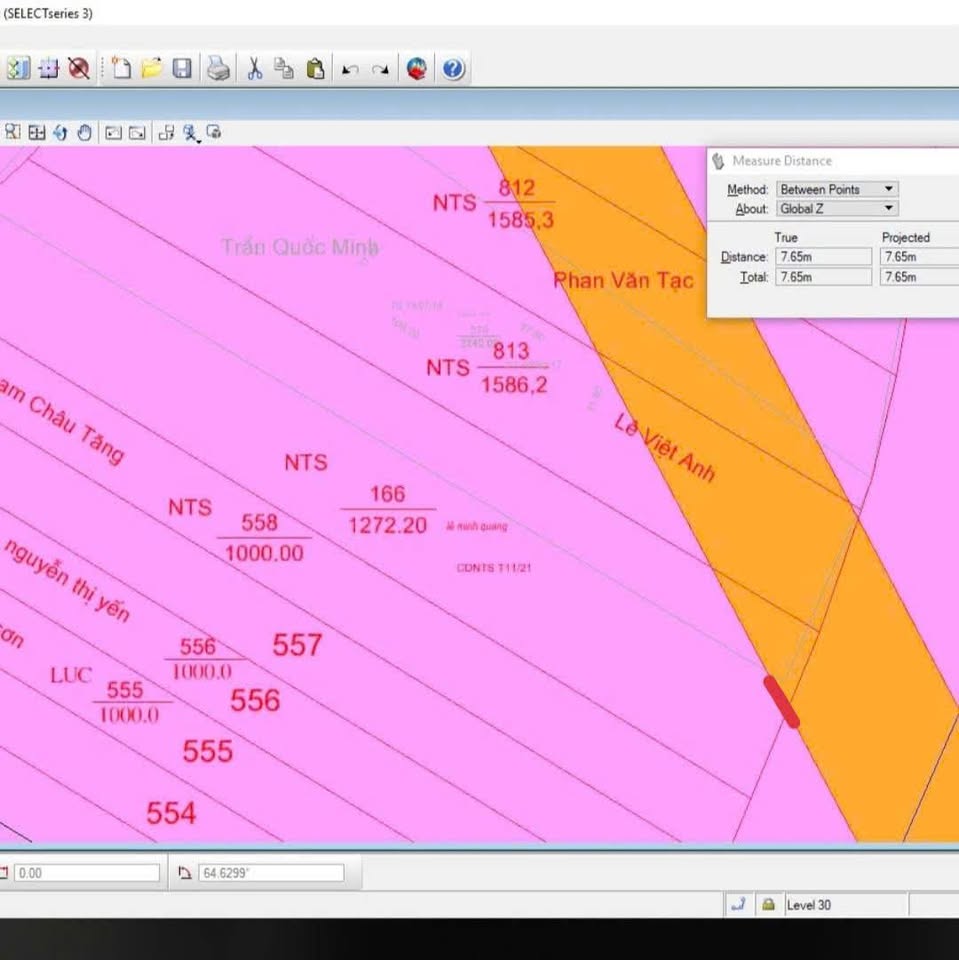Cut selection with the scissors icon
The width and height of the screenshot is (959, 960).
tap(254, 69)
